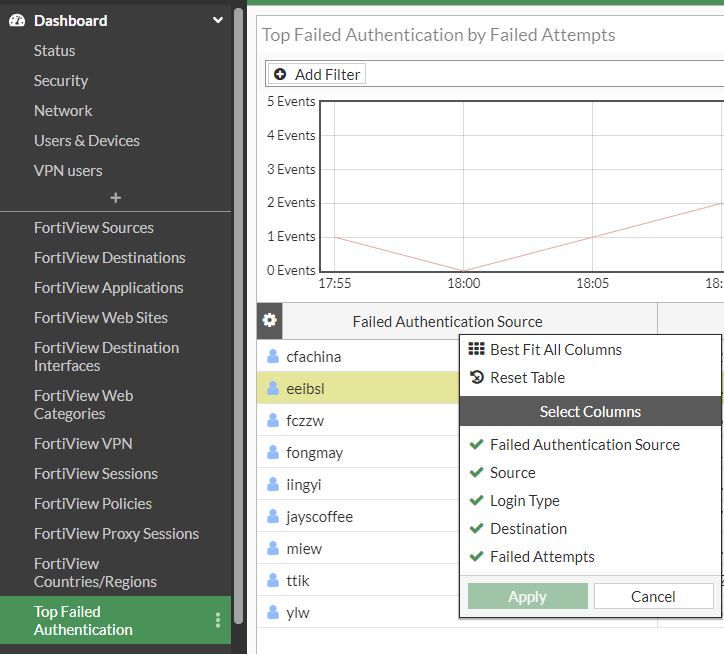Open Users & Devices dashboard
Image resolution: width=724 pixels, height=654 pixels.
(86, 140)
